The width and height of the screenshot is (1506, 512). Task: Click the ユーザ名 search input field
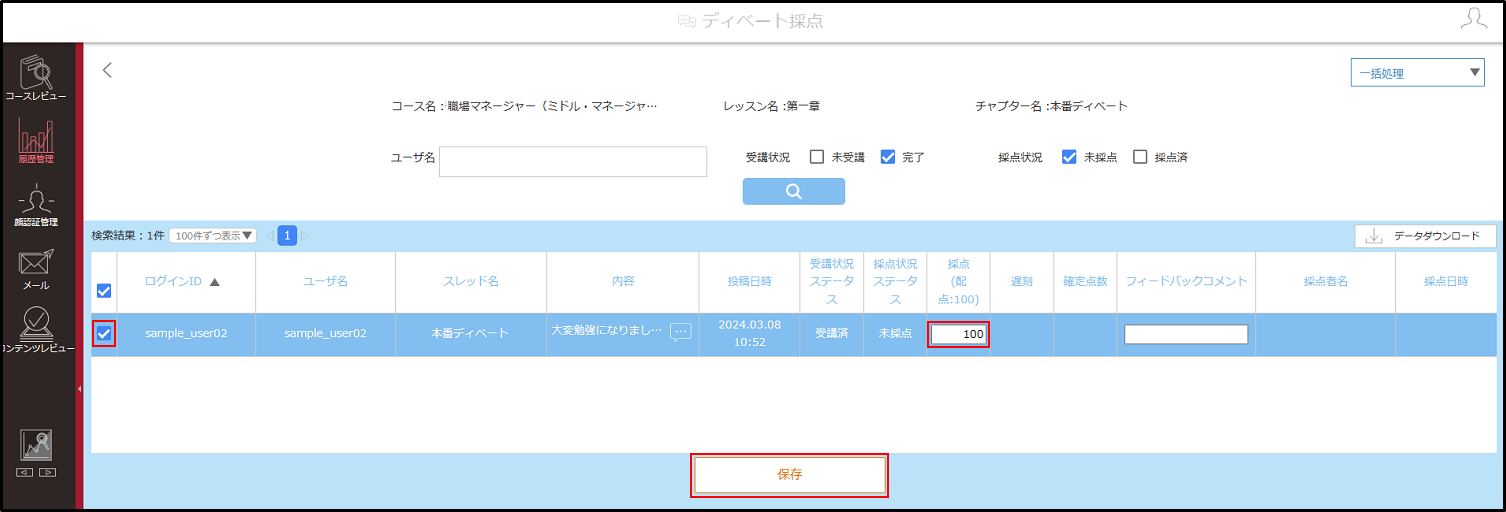coord(573,161)
